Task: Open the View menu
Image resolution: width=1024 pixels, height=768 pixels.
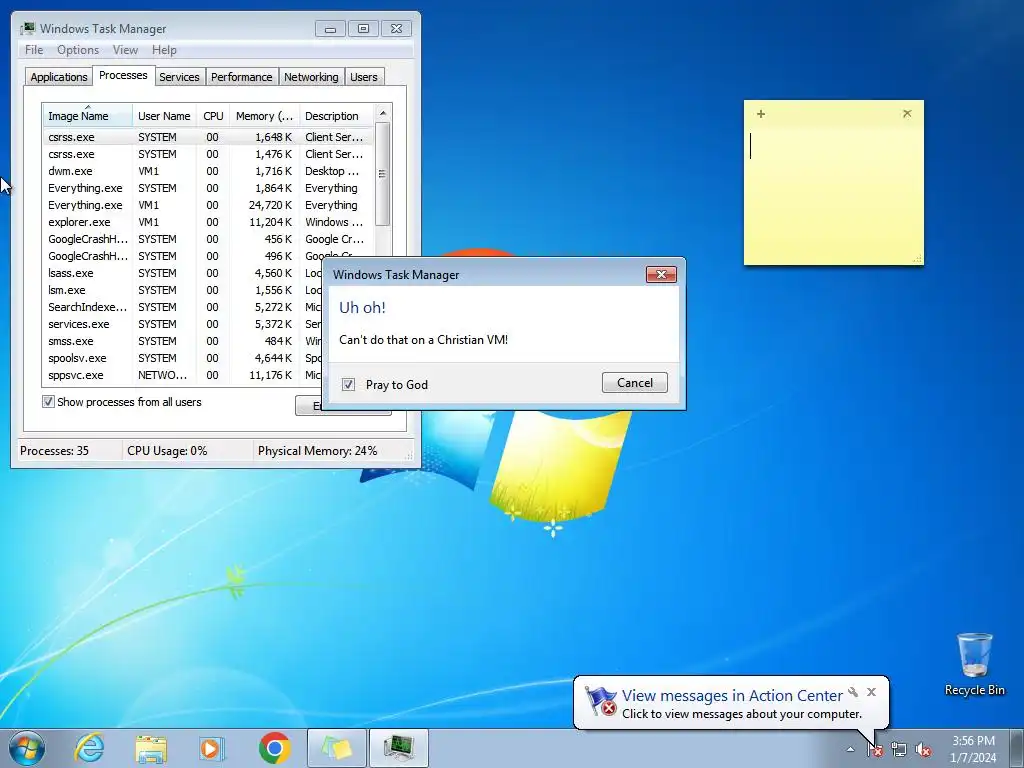Action: click(x=125, y=50)
